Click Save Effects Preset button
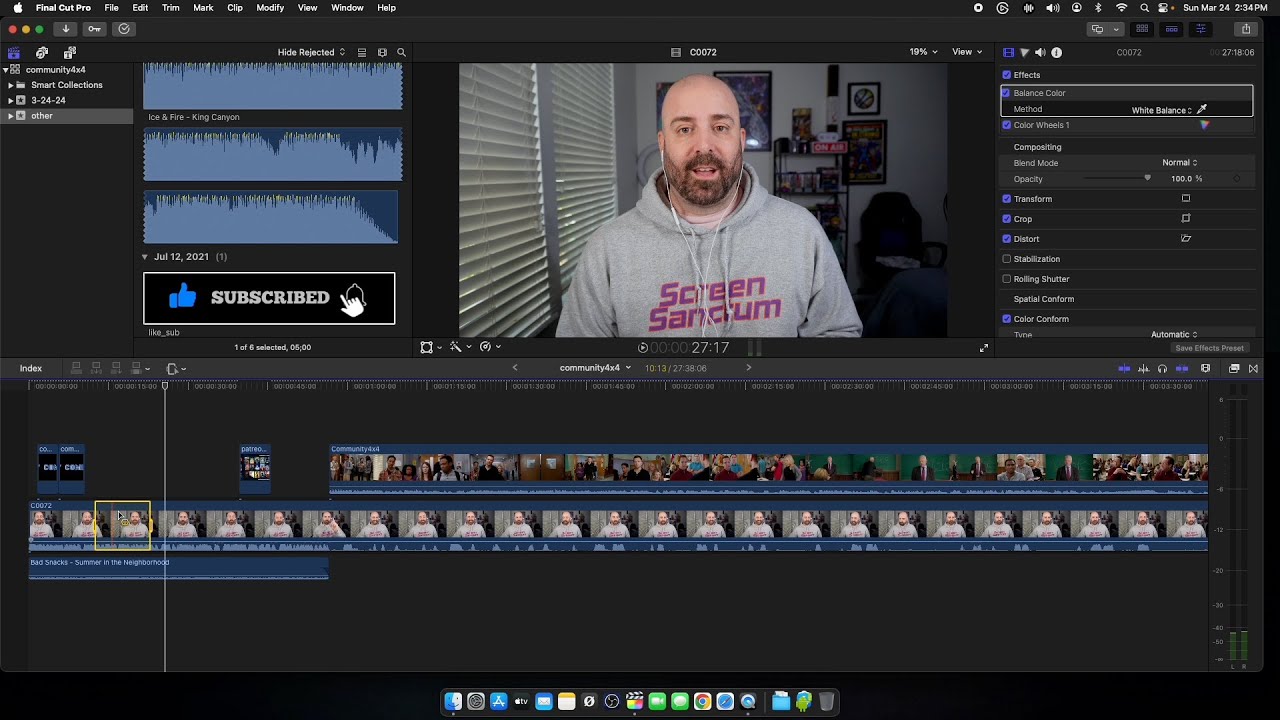Screen dimensions: 1280x720 coord(1209,348)
